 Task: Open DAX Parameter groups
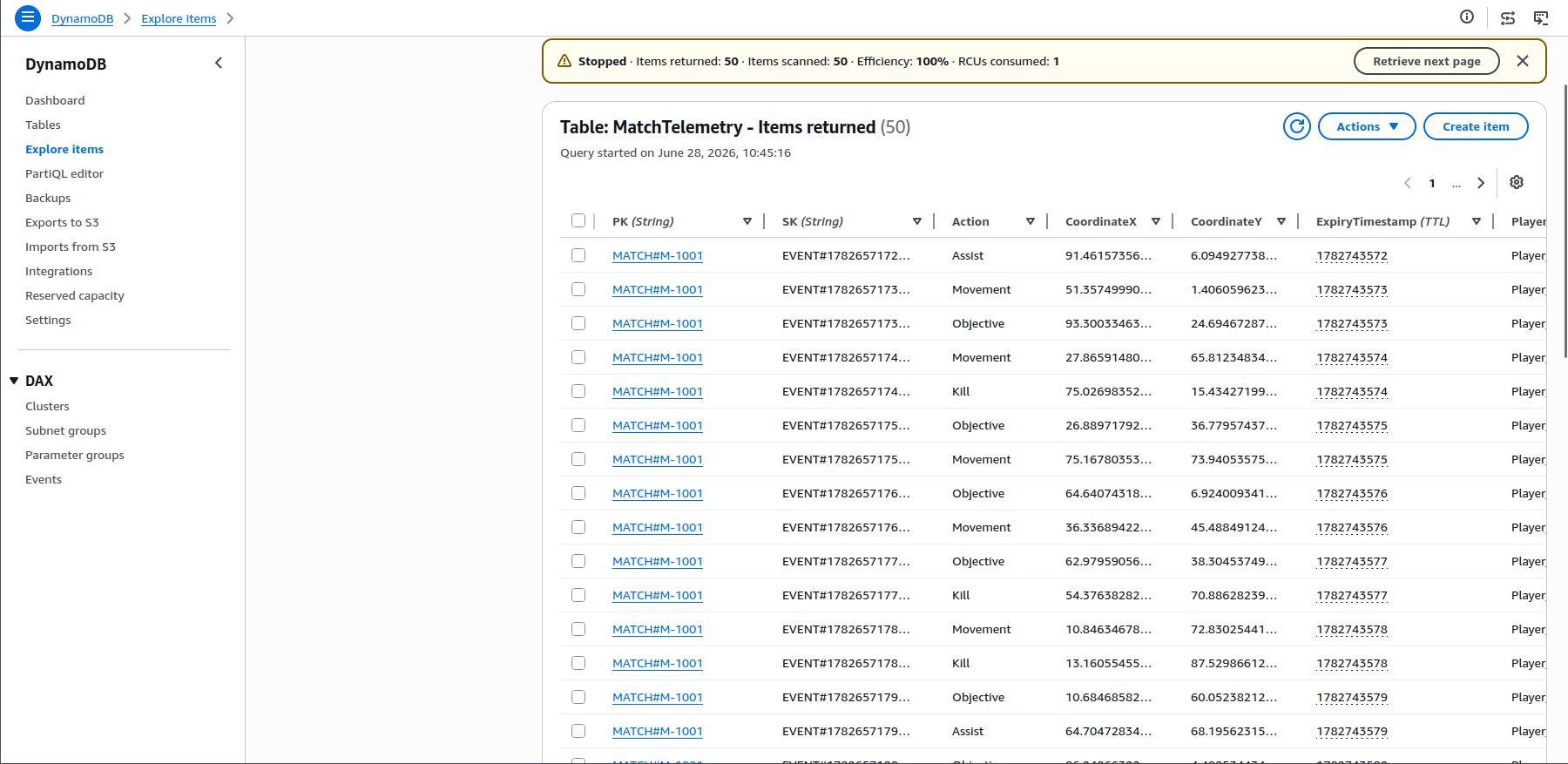coord(75,455)
